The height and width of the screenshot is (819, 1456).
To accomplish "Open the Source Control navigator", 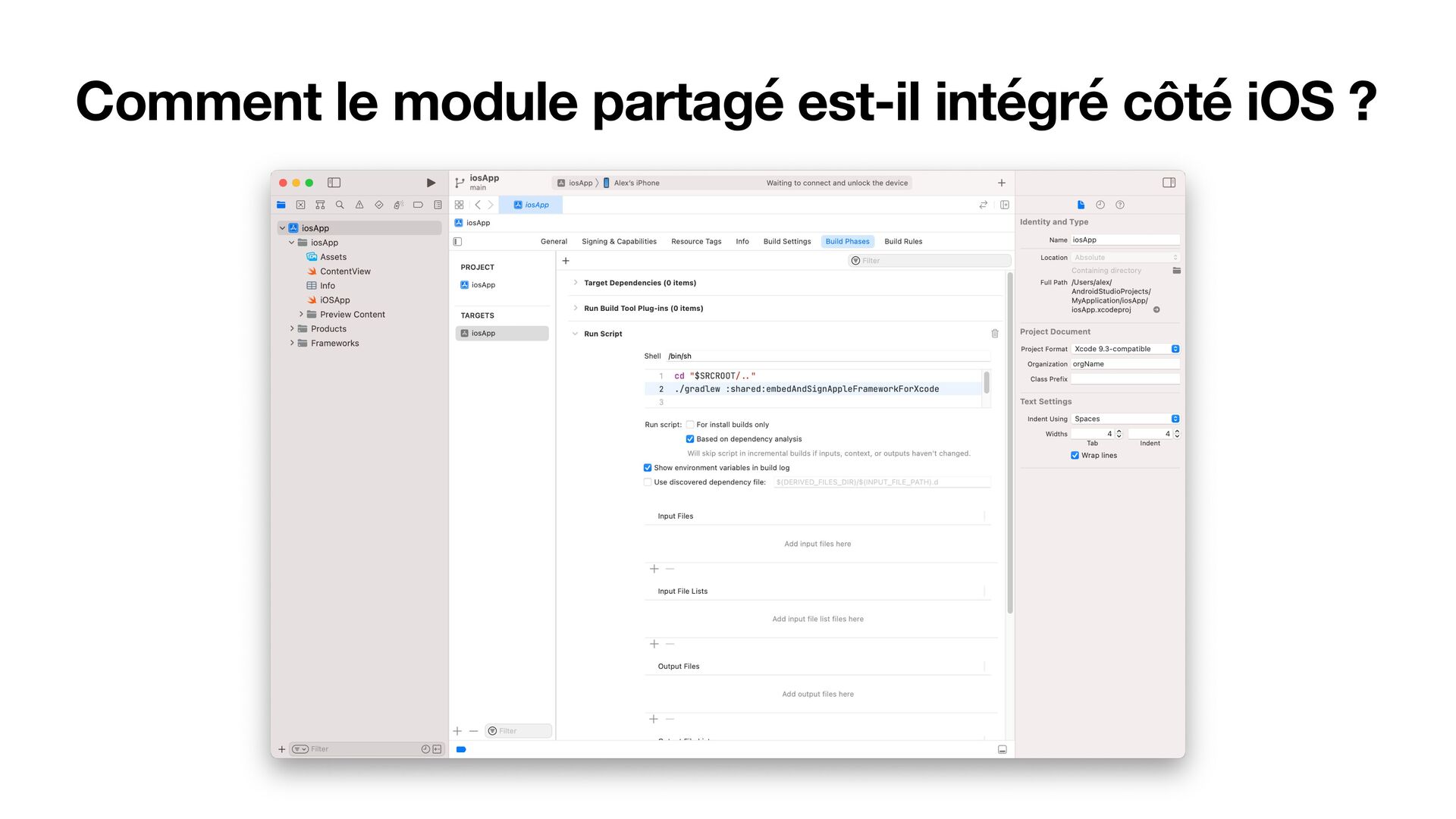I will (x=301, y=205).
